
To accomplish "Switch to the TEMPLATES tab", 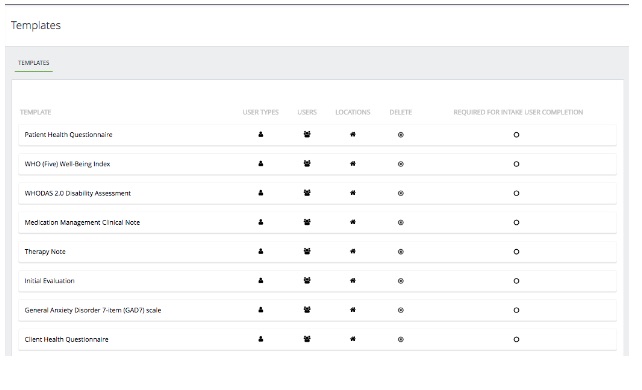I will (34, 63).
